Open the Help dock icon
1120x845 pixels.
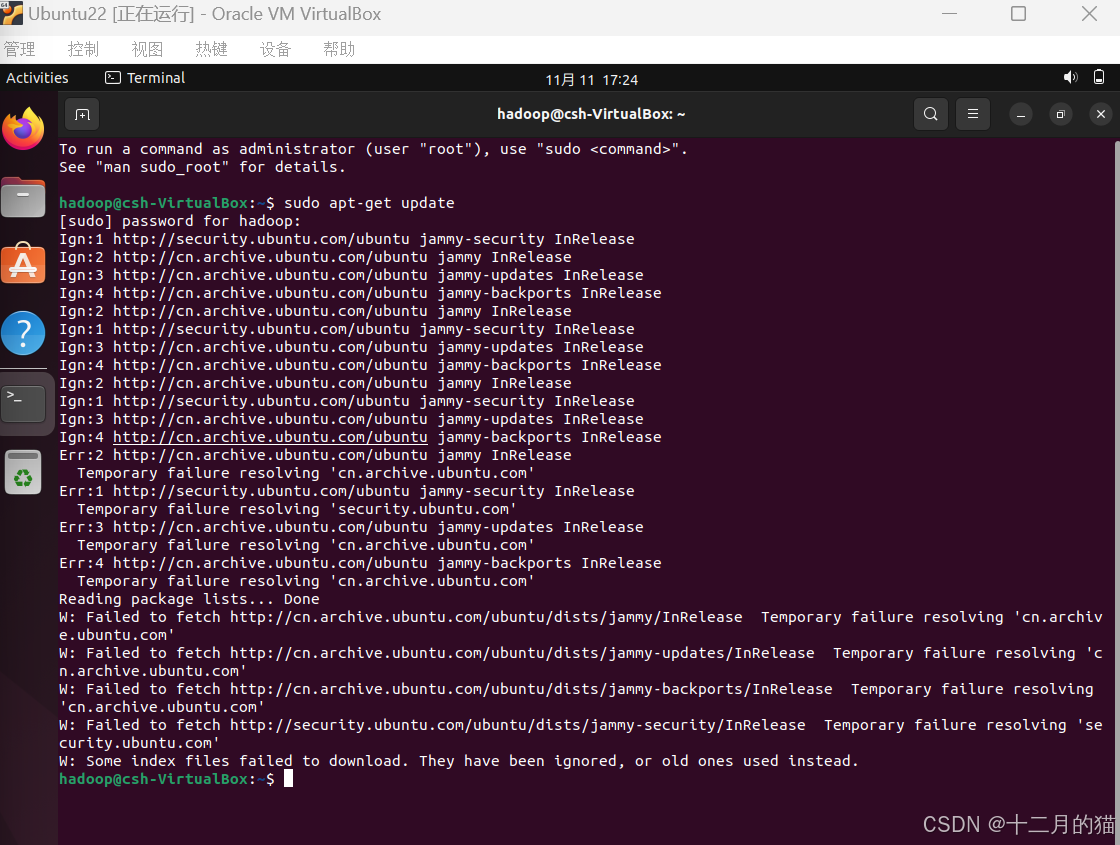click(24, 333)
